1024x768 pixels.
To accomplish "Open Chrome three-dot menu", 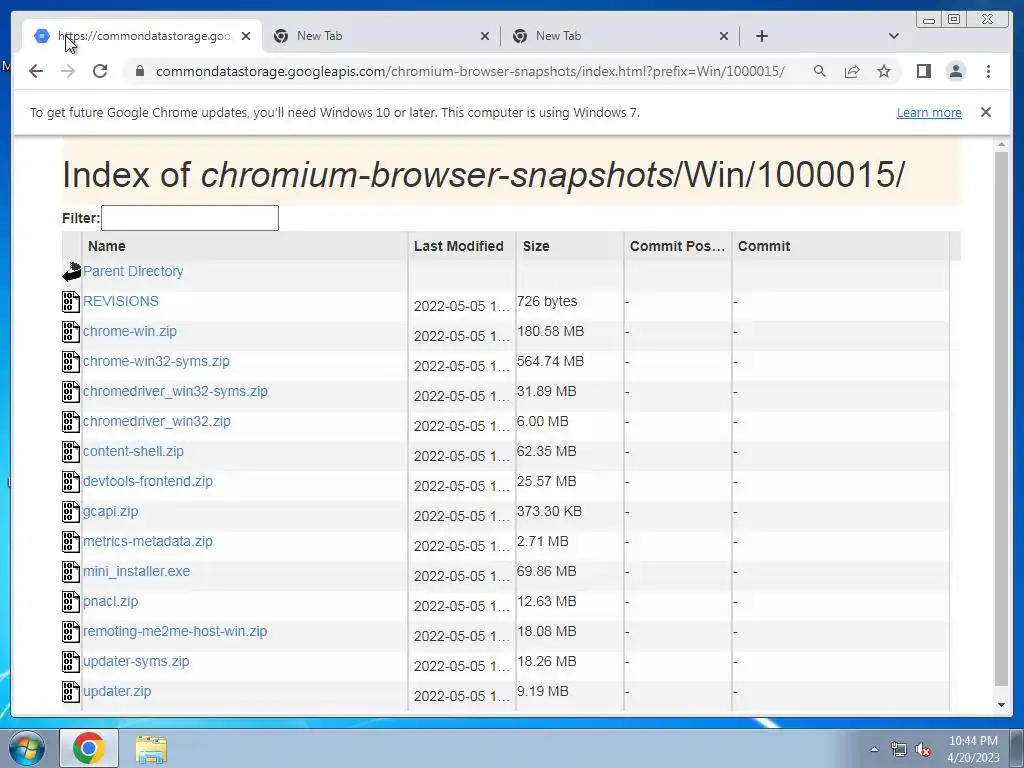I will [x=988, y=71].
